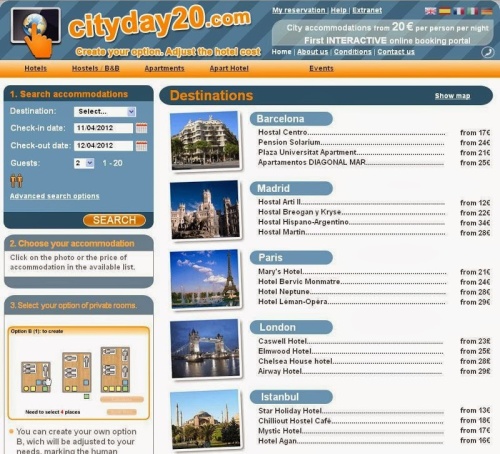Click the orange SEARCH button
The image size is (500, 454).
coord(114,220)
